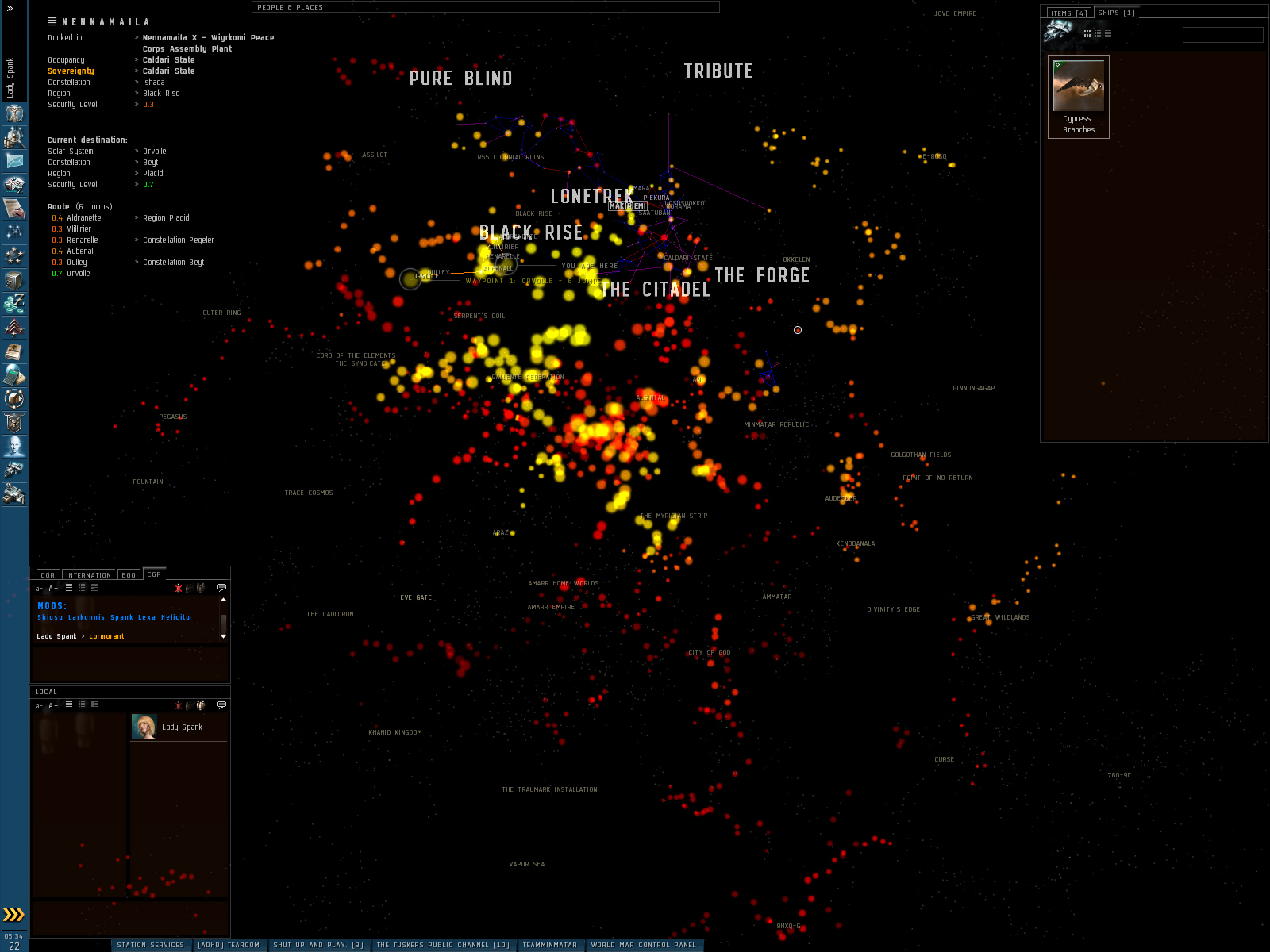Screen dimensions: 1270x952
Task: Open the crossed shield medal icon
Action: tap(14, 423)
